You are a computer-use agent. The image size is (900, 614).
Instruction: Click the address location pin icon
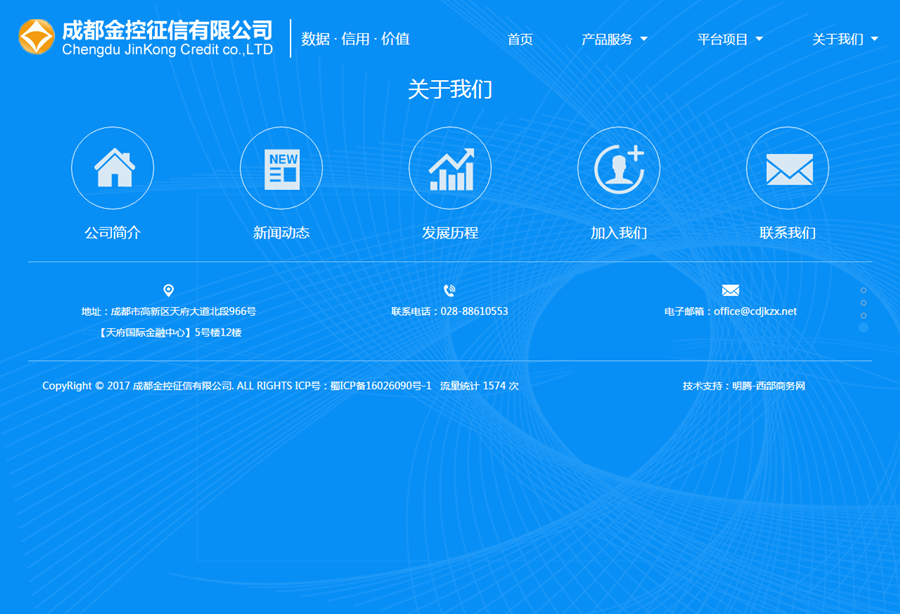(168, 290)
